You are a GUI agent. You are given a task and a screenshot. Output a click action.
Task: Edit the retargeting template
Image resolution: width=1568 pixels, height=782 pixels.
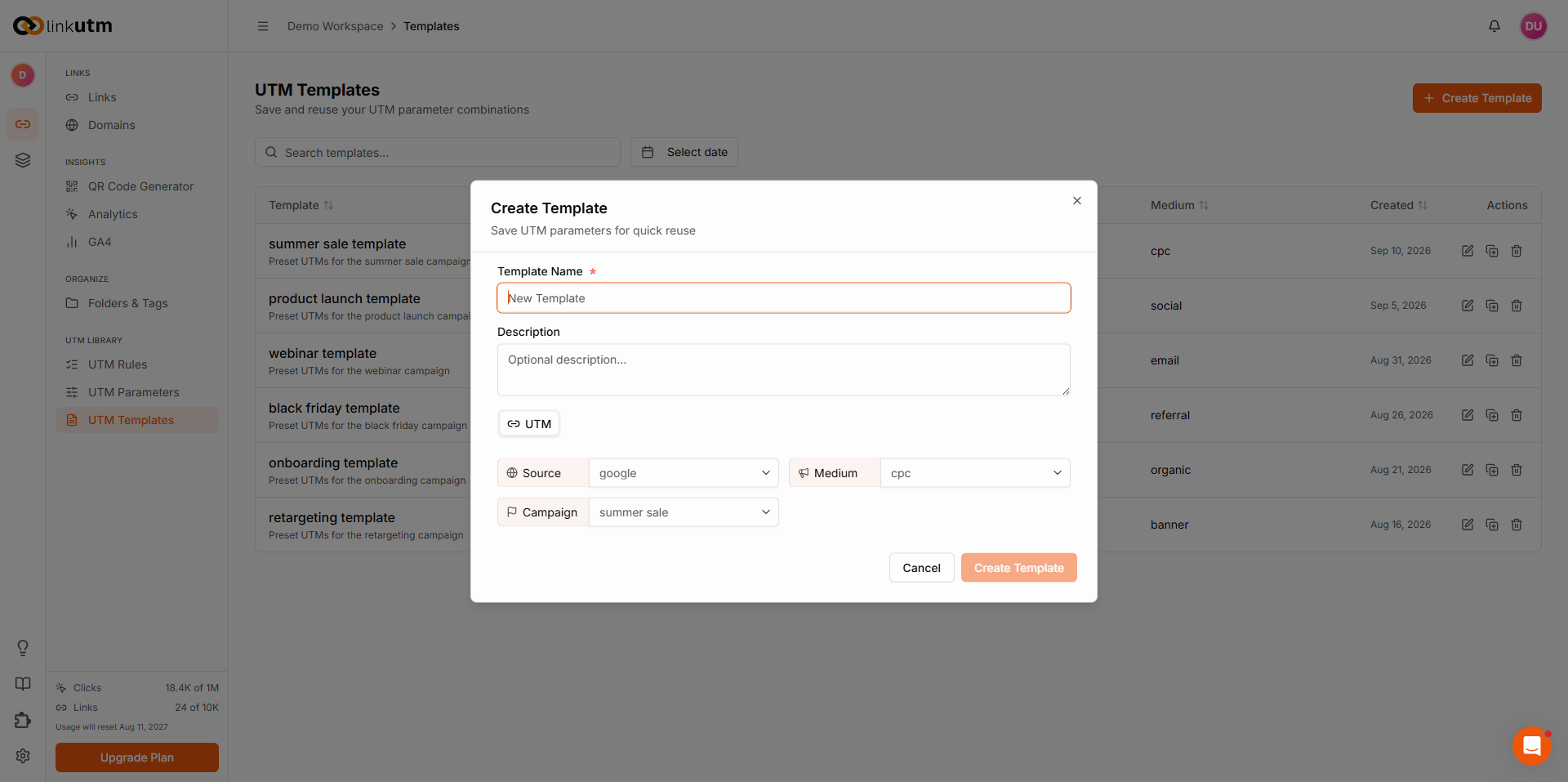tap(1468, 525)
